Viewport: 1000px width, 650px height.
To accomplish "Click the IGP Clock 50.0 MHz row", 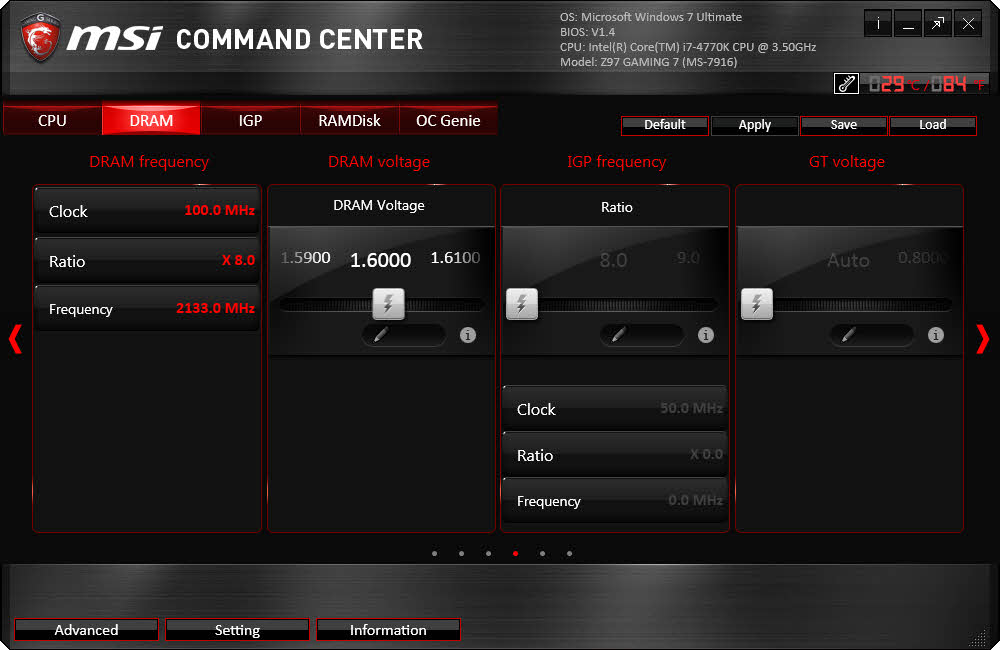I will click(615, 408).
